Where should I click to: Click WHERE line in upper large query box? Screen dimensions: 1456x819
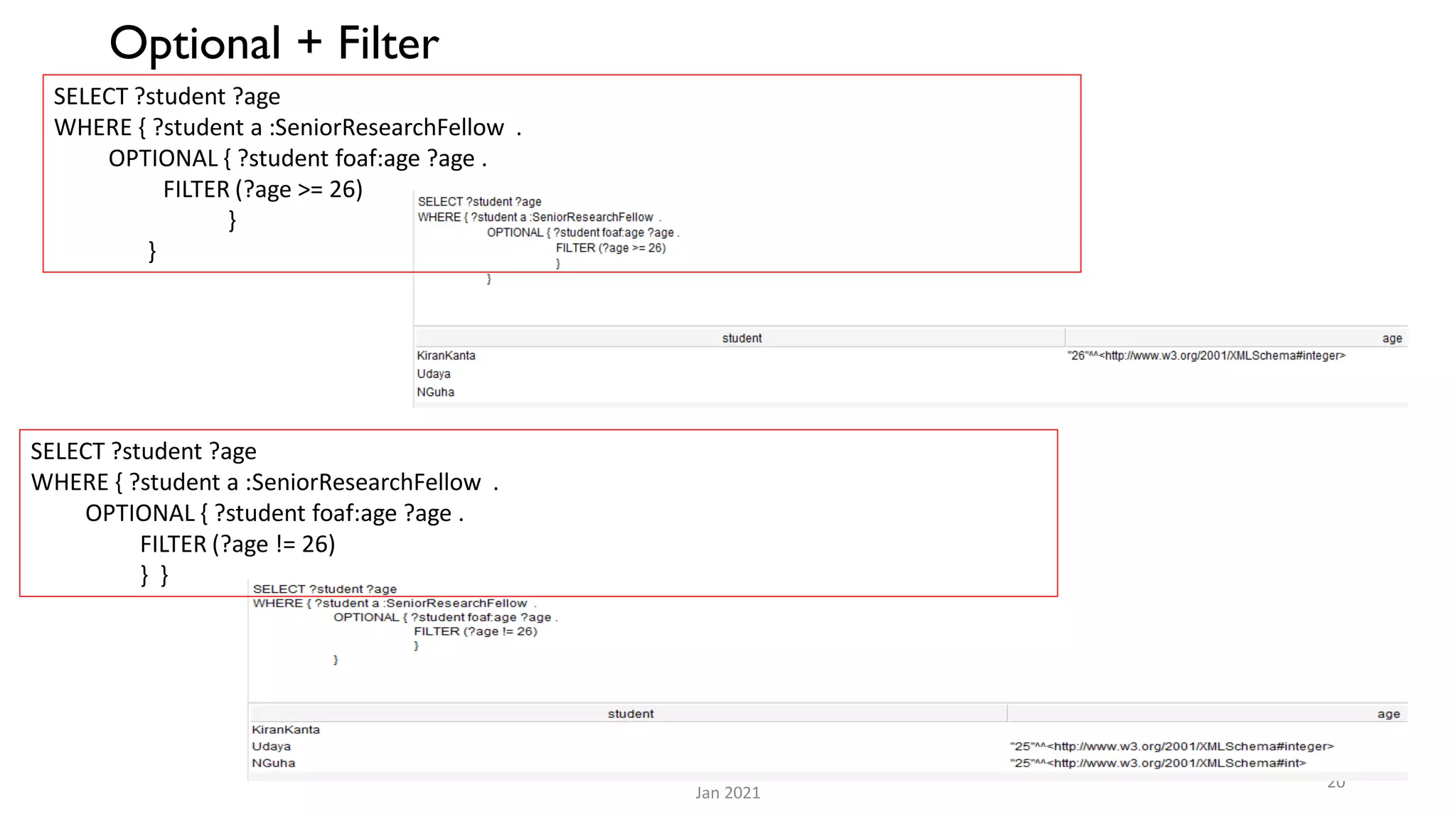tap(288, 128)
